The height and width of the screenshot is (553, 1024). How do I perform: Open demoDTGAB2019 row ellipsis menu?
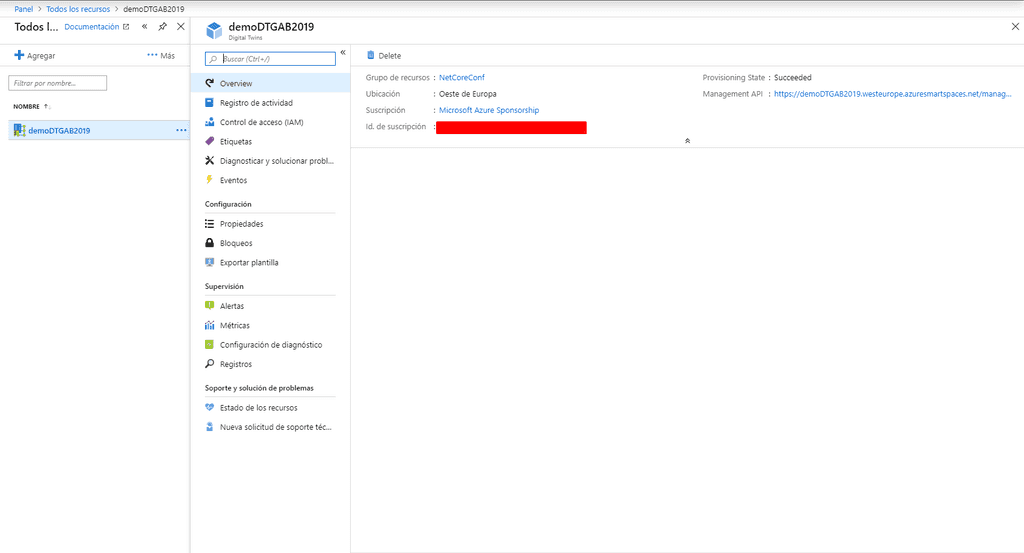[x=181, y=131]
